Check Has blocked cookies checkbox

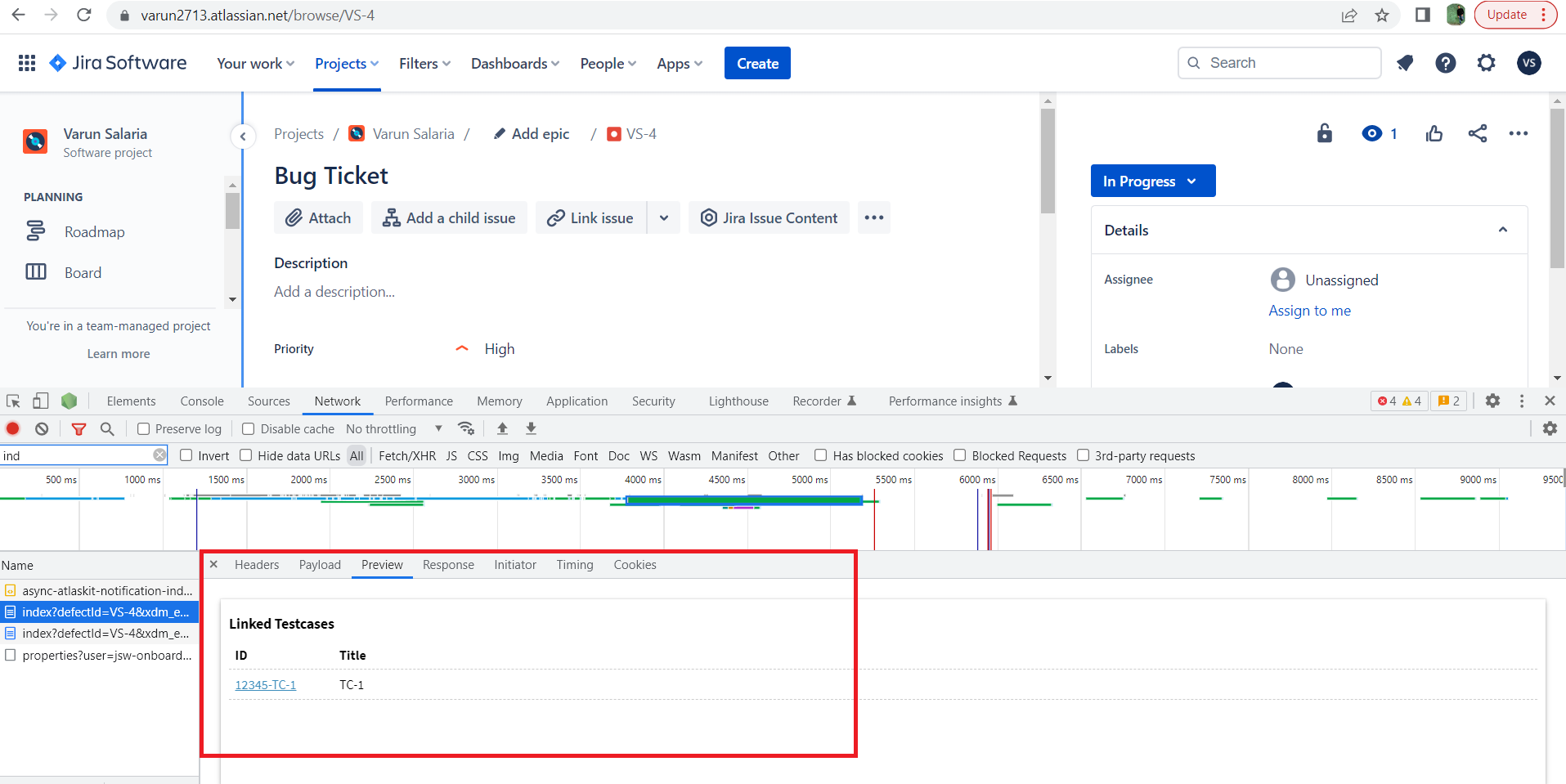click(821, 455)
